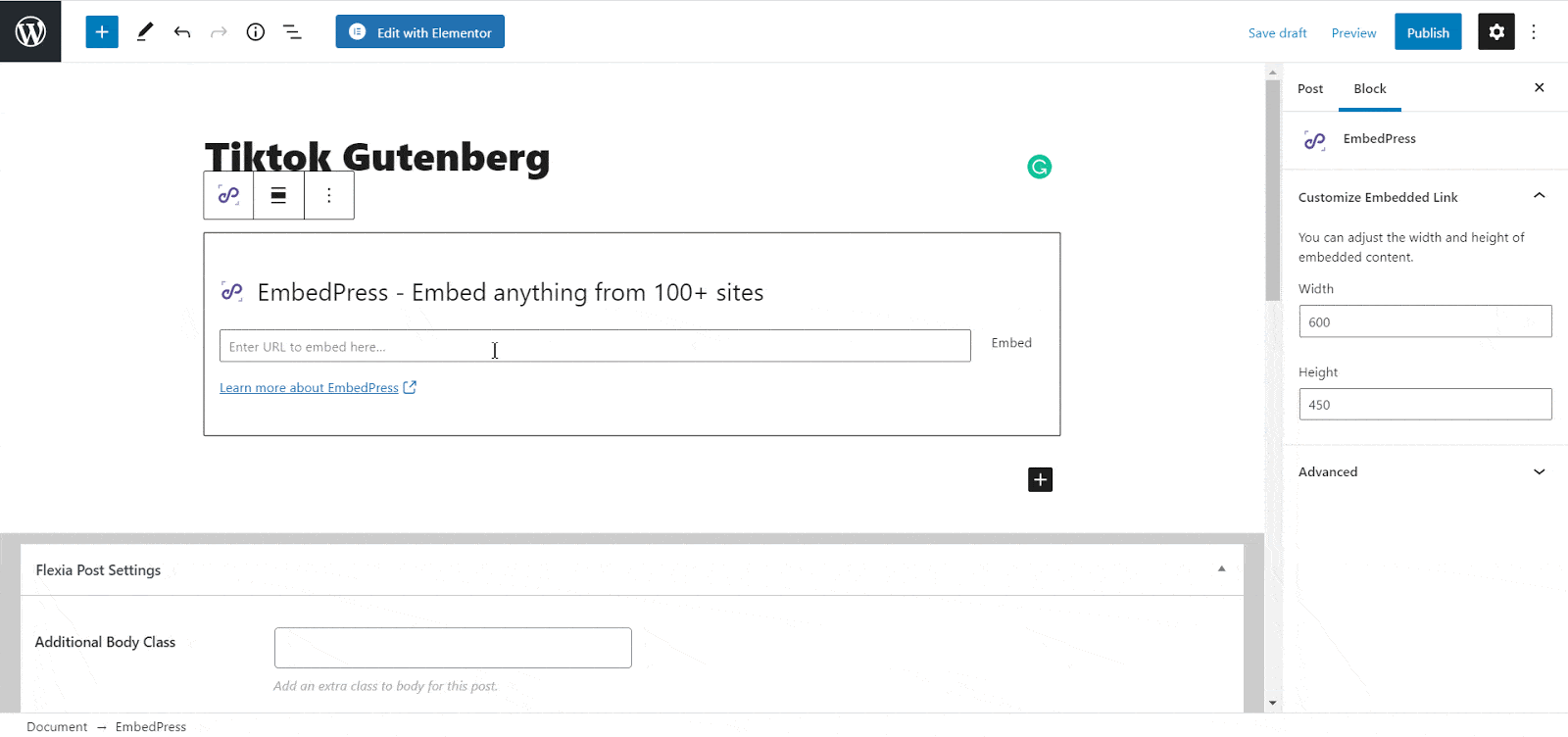Open the list view outline icon

click(292, 32)
